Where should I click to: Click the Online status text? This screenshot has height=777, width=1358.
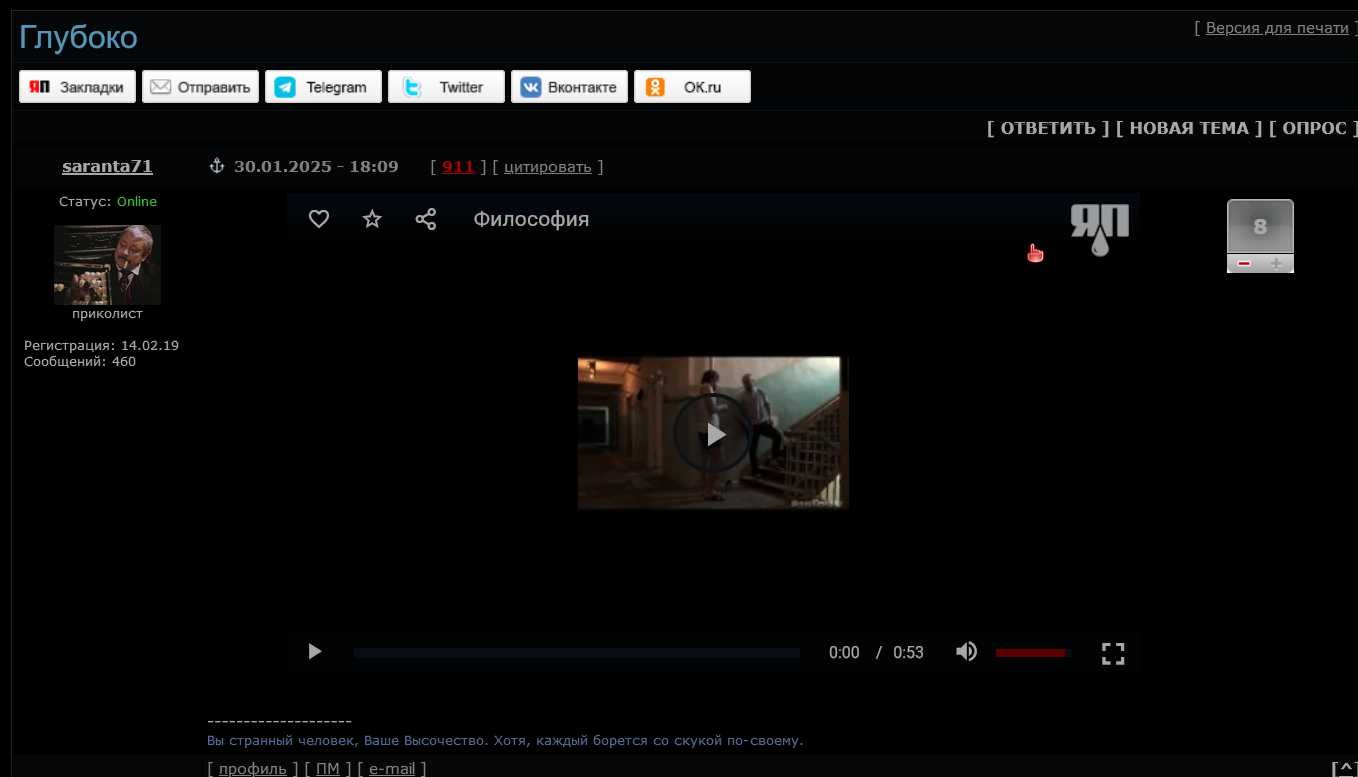tap(137, 201)
